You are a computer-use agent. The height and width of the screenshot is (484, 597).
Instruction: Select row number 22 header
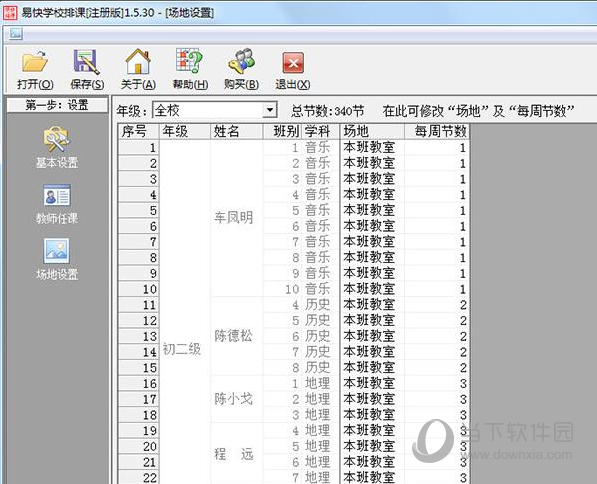point(138,478)
